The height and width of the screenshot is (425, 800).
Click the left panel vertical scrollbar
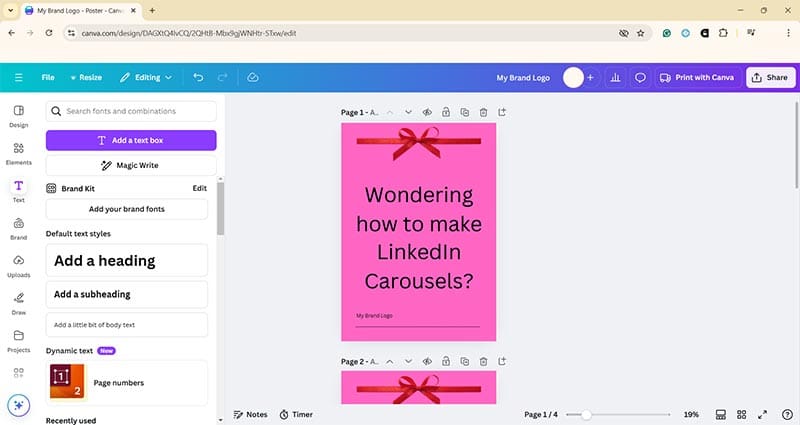point(220,208)
